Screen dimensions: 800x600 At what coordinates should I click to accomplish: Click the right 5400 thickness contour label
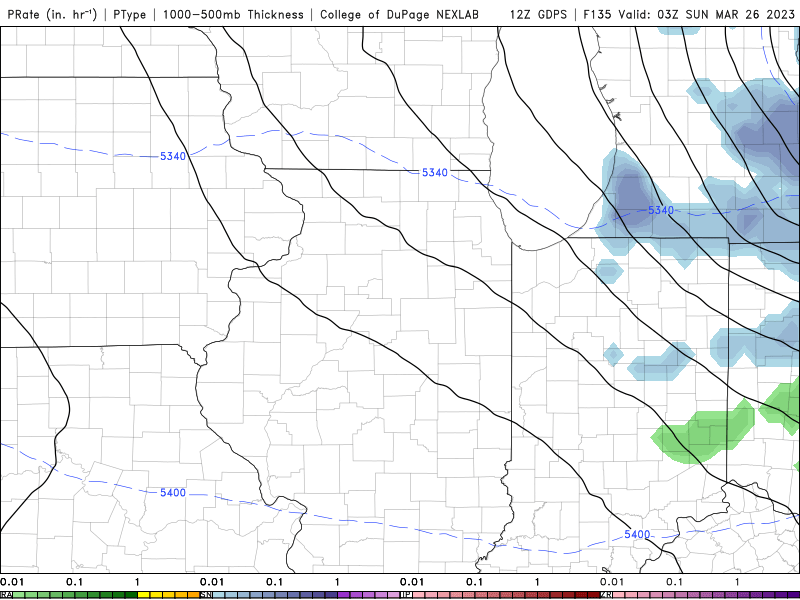click(x=636, y=534)
